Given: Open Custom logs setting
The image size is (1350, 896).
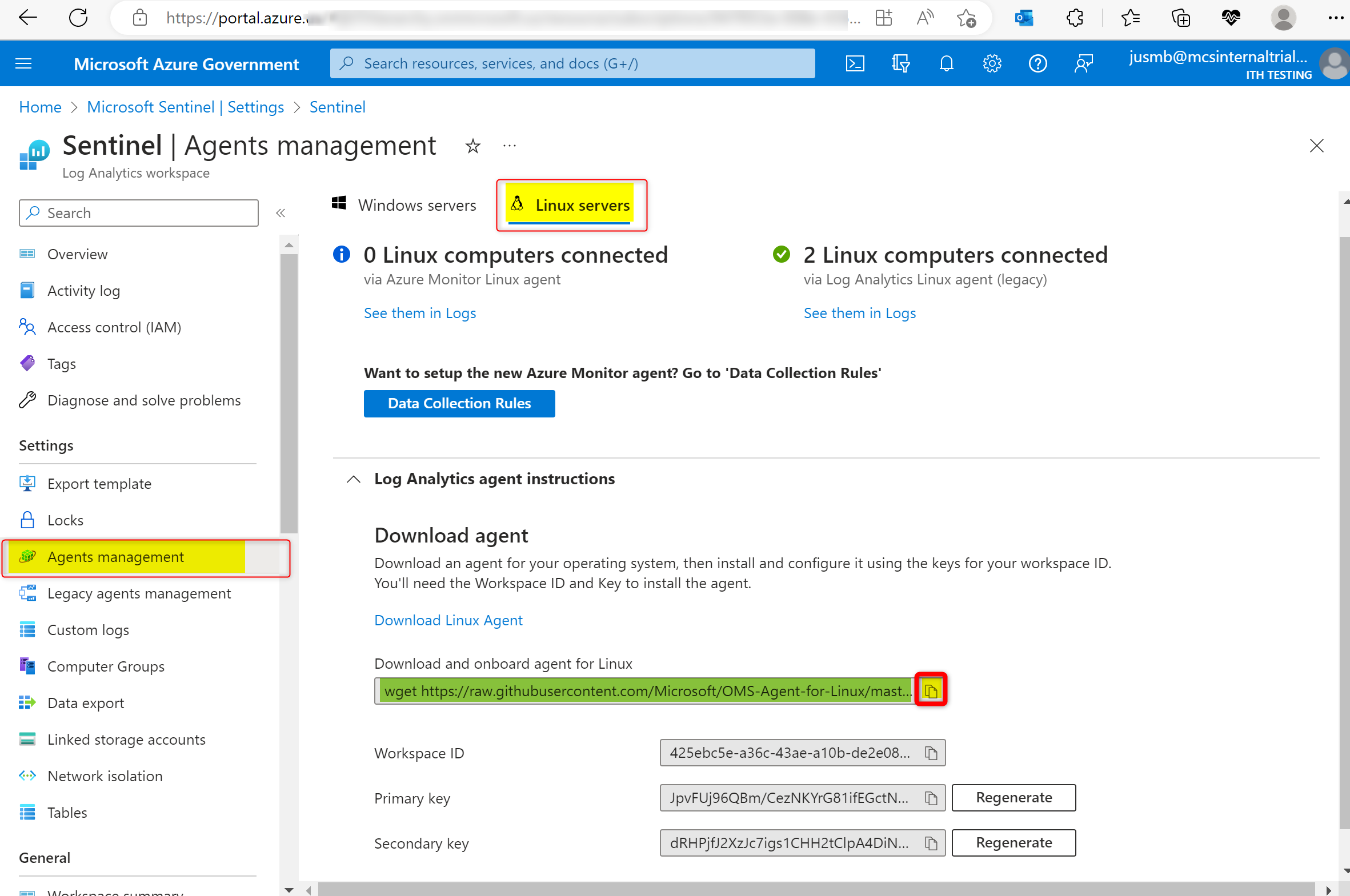Looking at the screenshot, I should pyautogui.click(x=88, y=630).
